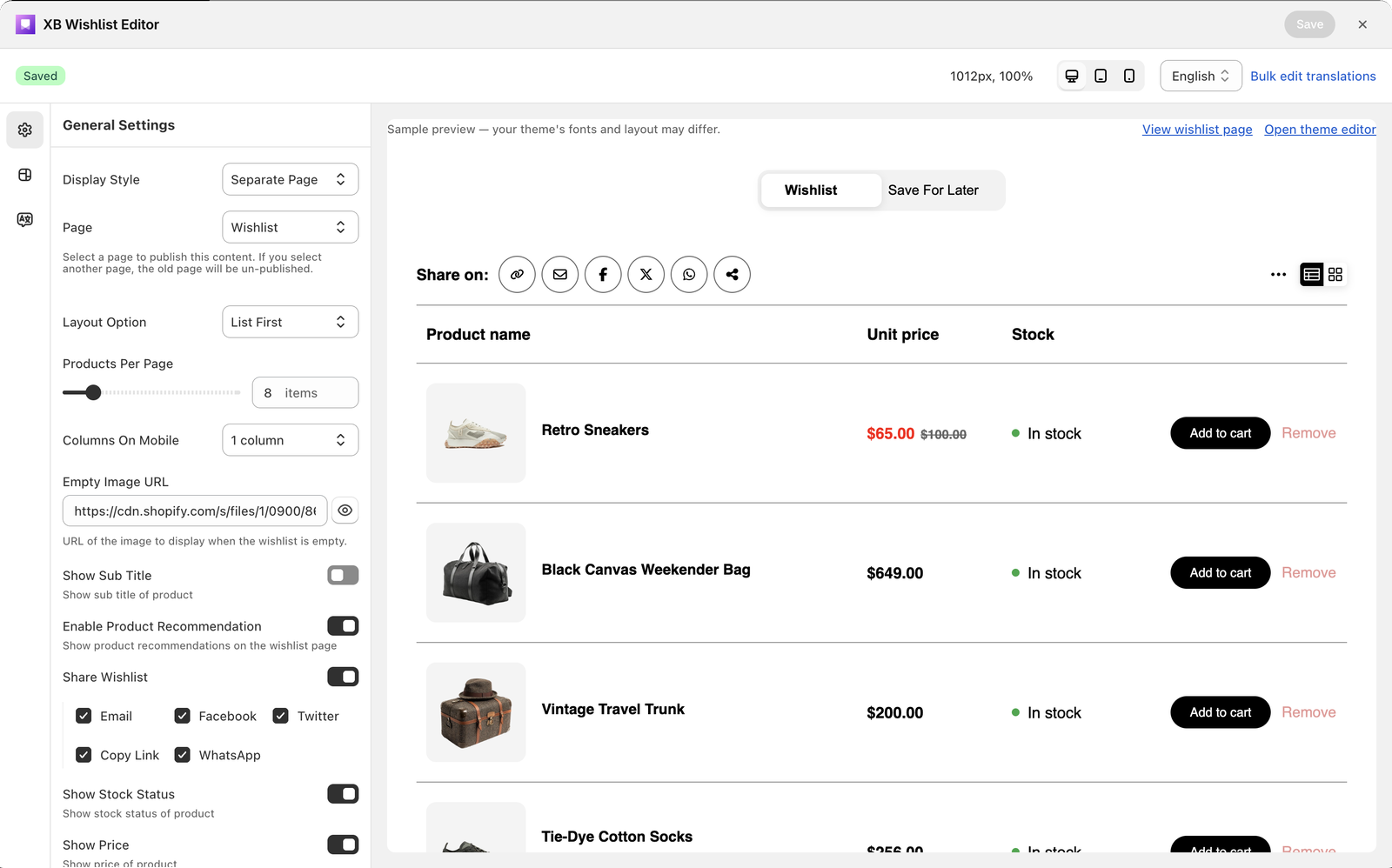Open the Page Wishlist dropdown
1392x868 pixels.
(x=291, y=227)
